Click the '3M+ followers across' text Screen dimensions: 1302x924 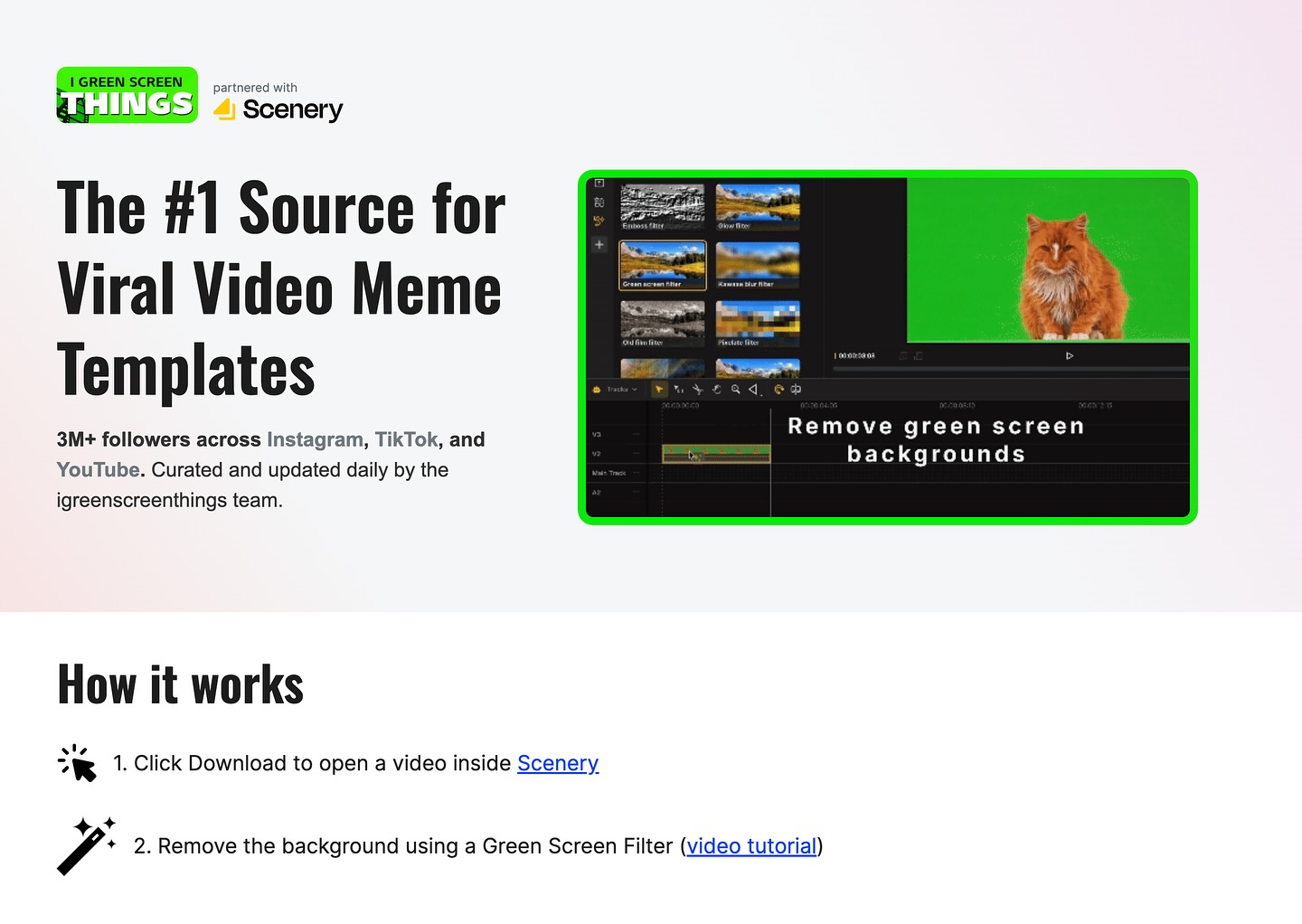coord(158,439)
